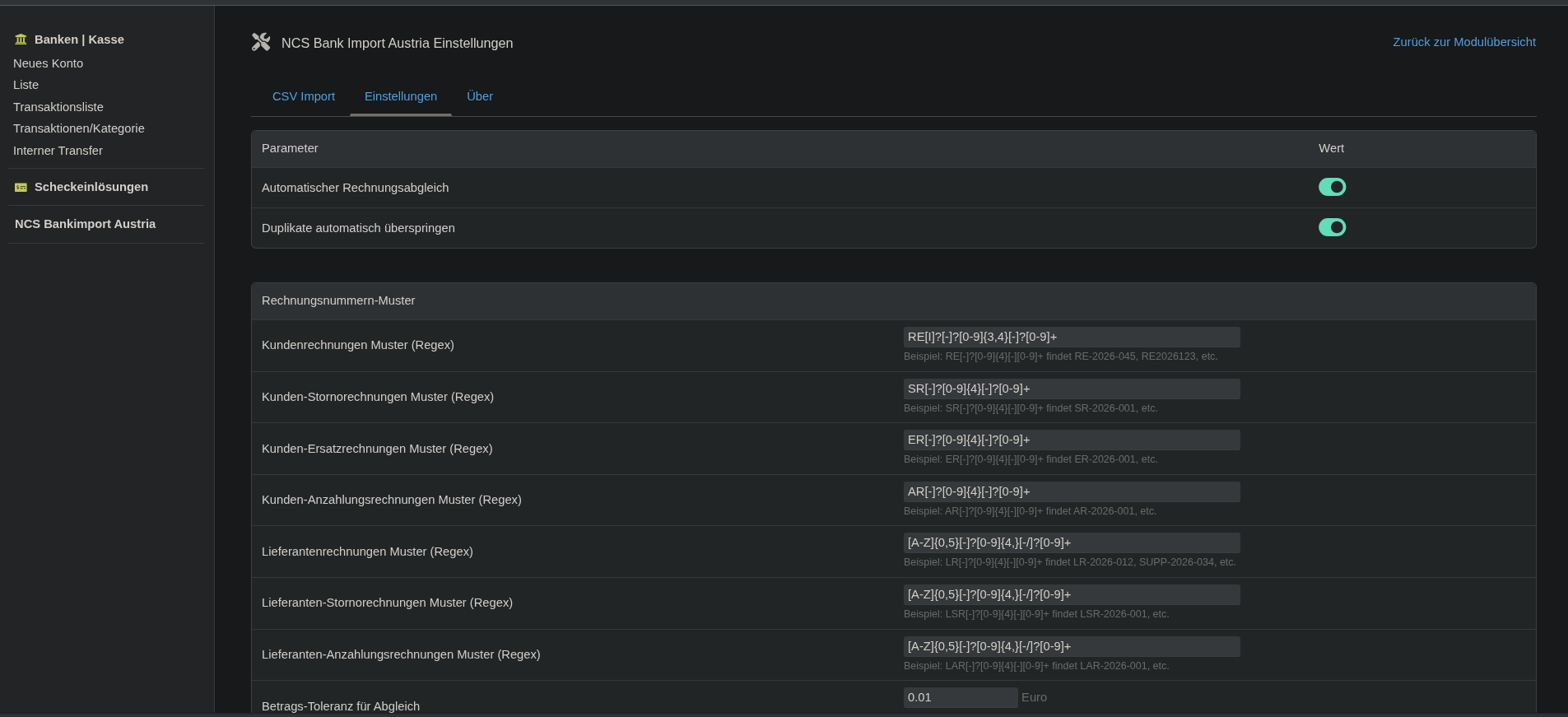Focus the Betrags-Toleranz Euro amount field
This screenshot has height=717, width=1568.
[960, 697]
